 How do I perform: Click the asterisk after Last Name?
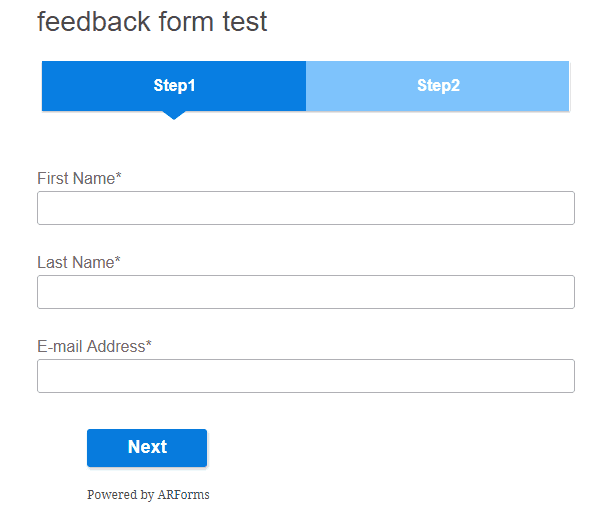(117, 261)
